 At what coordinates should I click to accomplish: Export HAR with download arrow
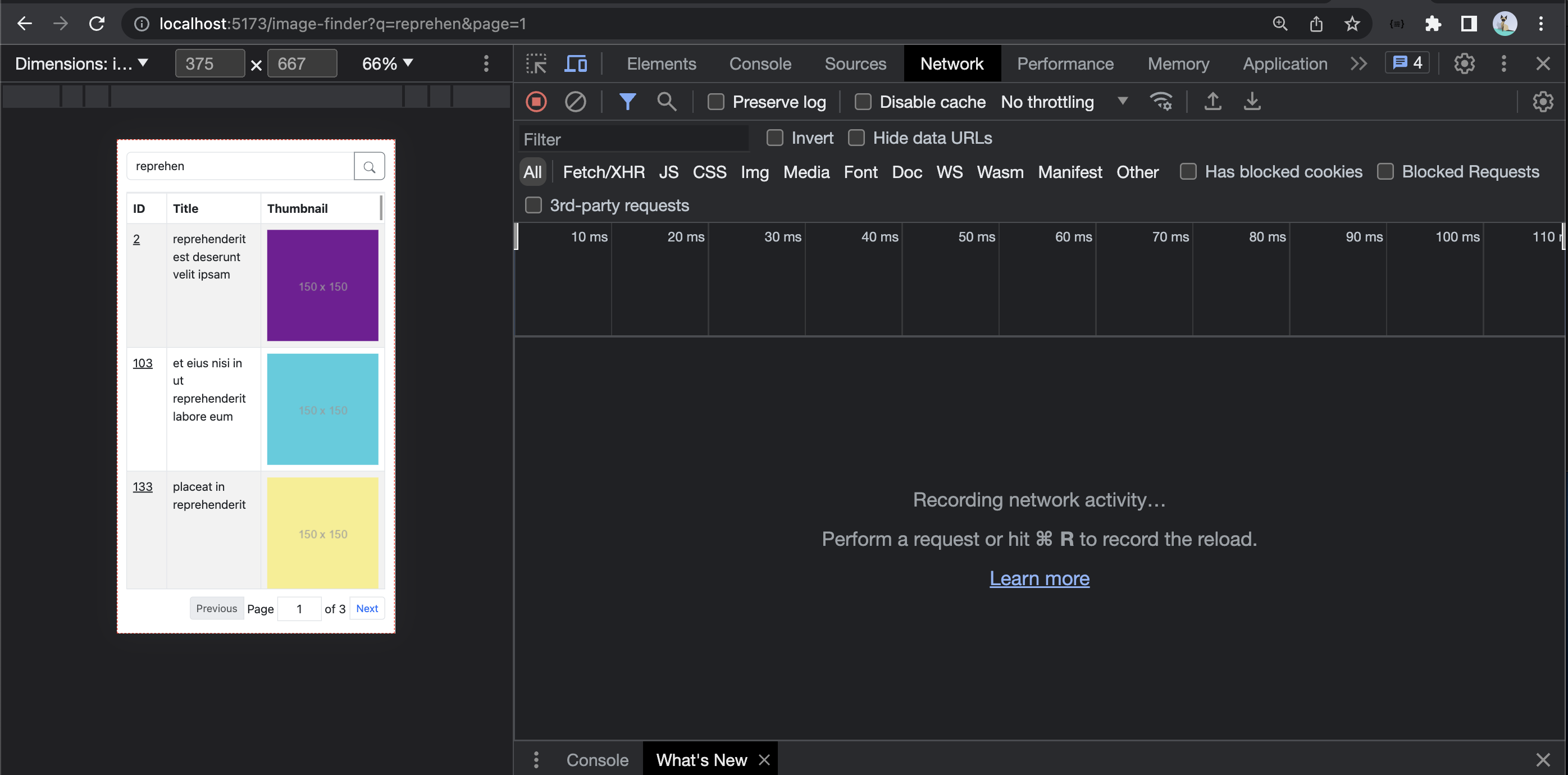1251,102
